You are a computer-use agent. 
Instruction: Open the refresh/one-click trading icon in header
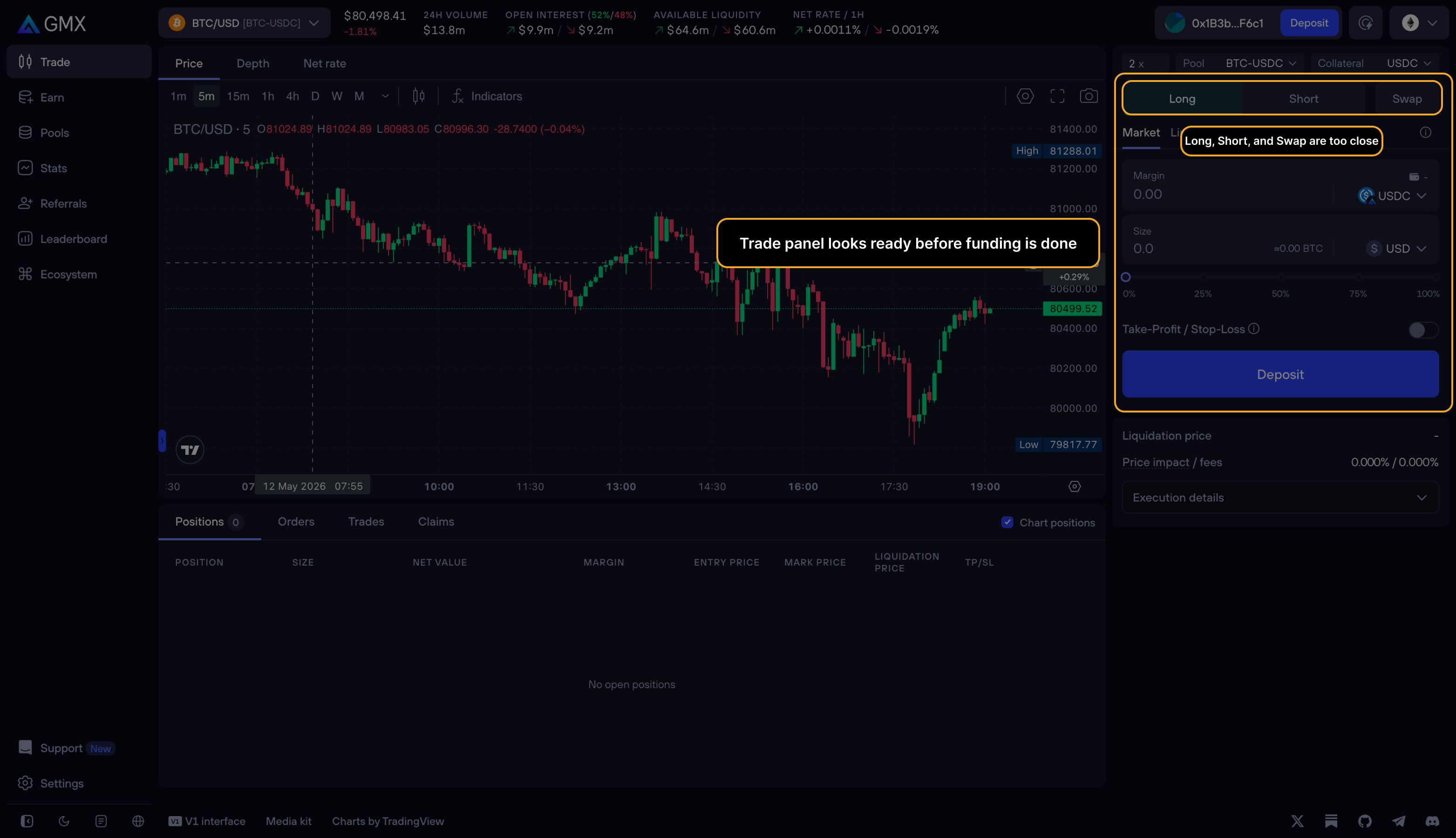coord(1365,23)
